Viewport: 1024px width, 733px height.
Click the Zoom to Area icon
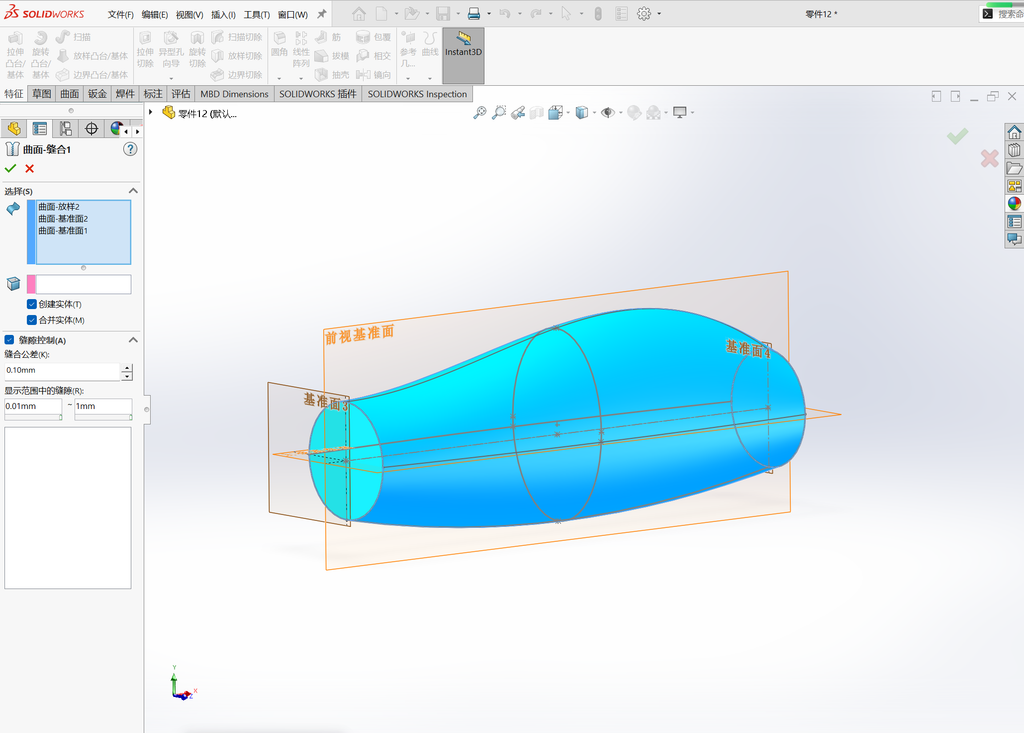coord(499,113)
